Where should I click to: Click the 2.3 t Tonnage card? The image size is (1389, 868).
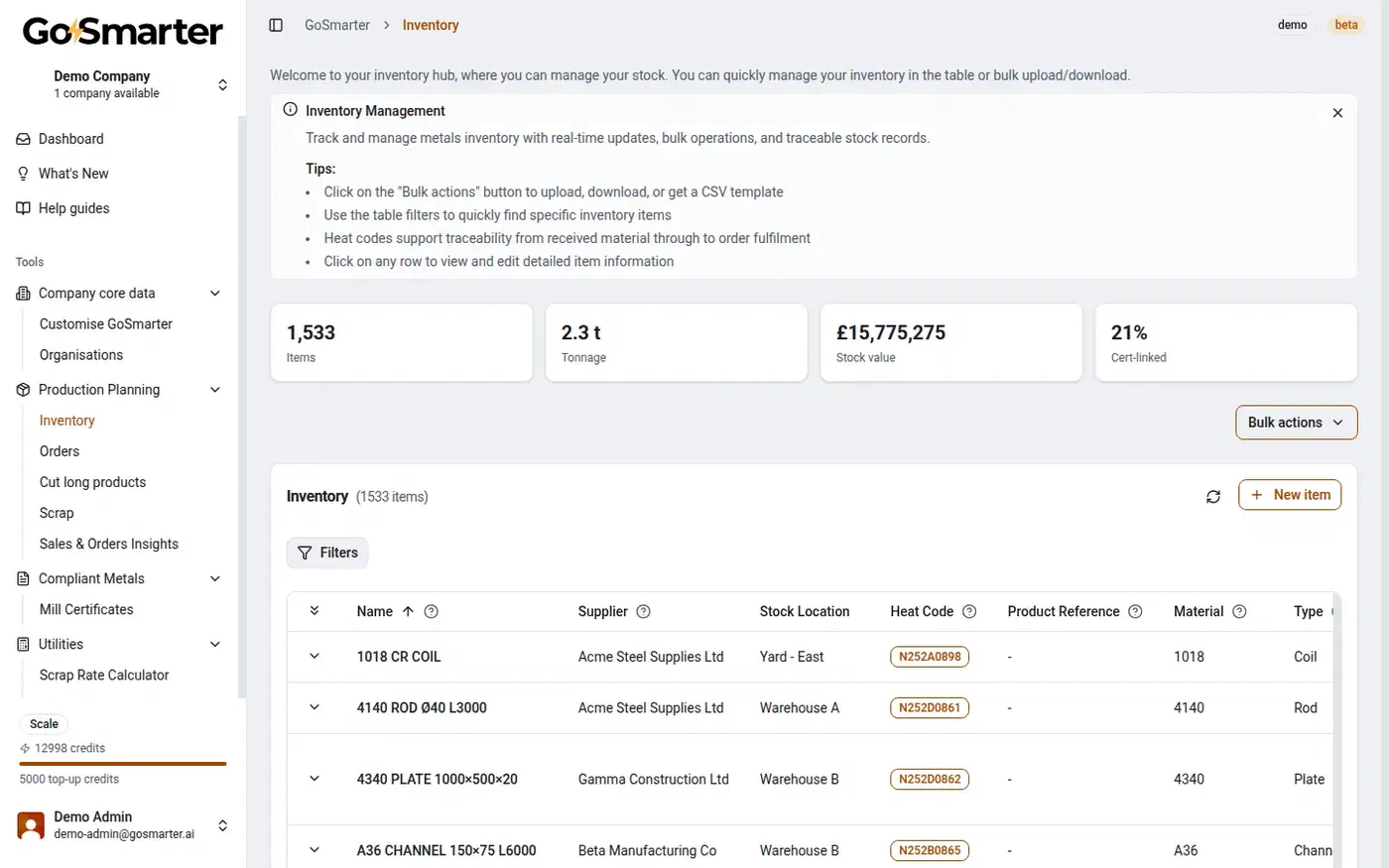(677, 342)
